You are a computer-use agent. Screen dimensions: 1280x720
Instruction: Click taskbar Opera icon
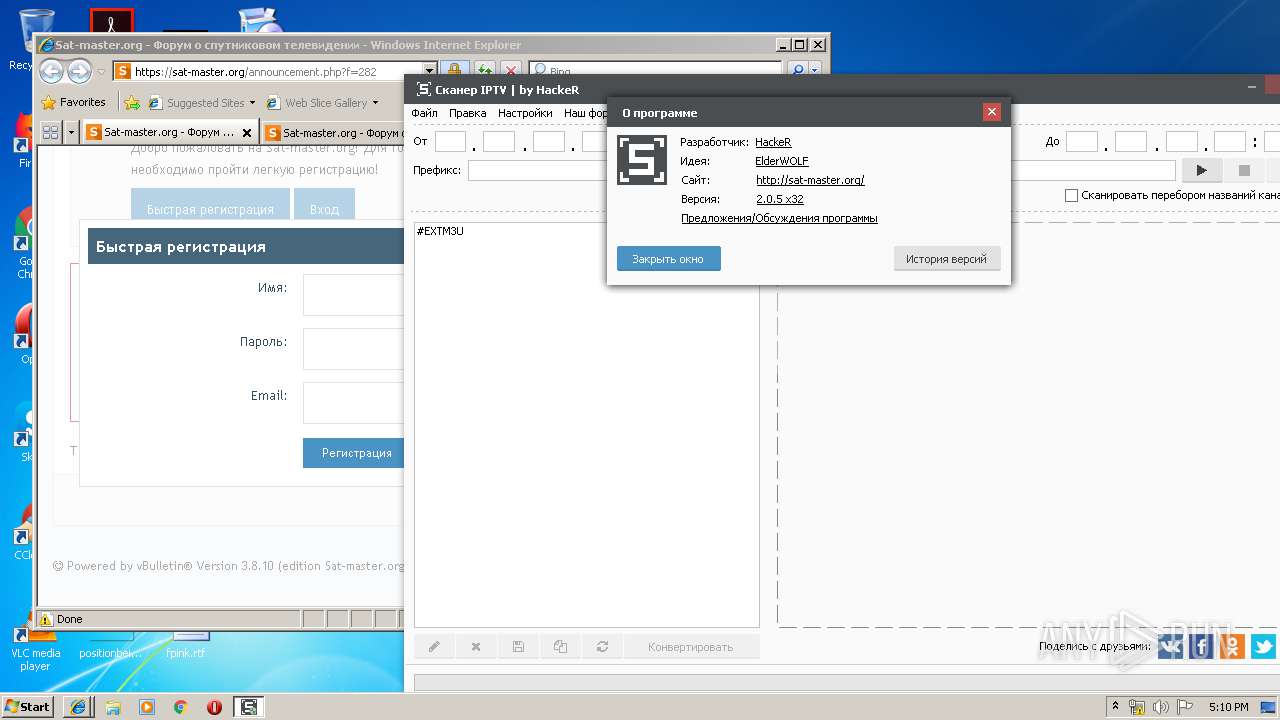coord(214,707)
